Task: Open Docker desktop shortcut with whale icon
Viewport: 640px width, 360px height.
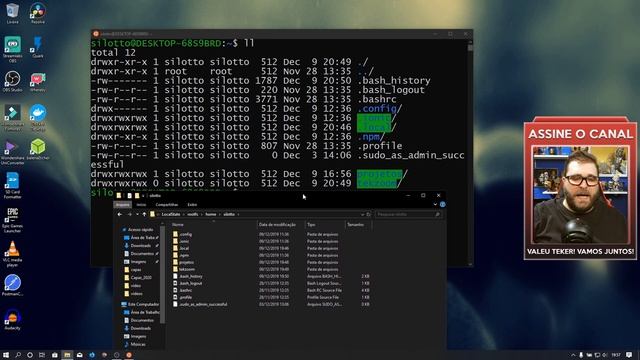Action: [x=38, y=118]
